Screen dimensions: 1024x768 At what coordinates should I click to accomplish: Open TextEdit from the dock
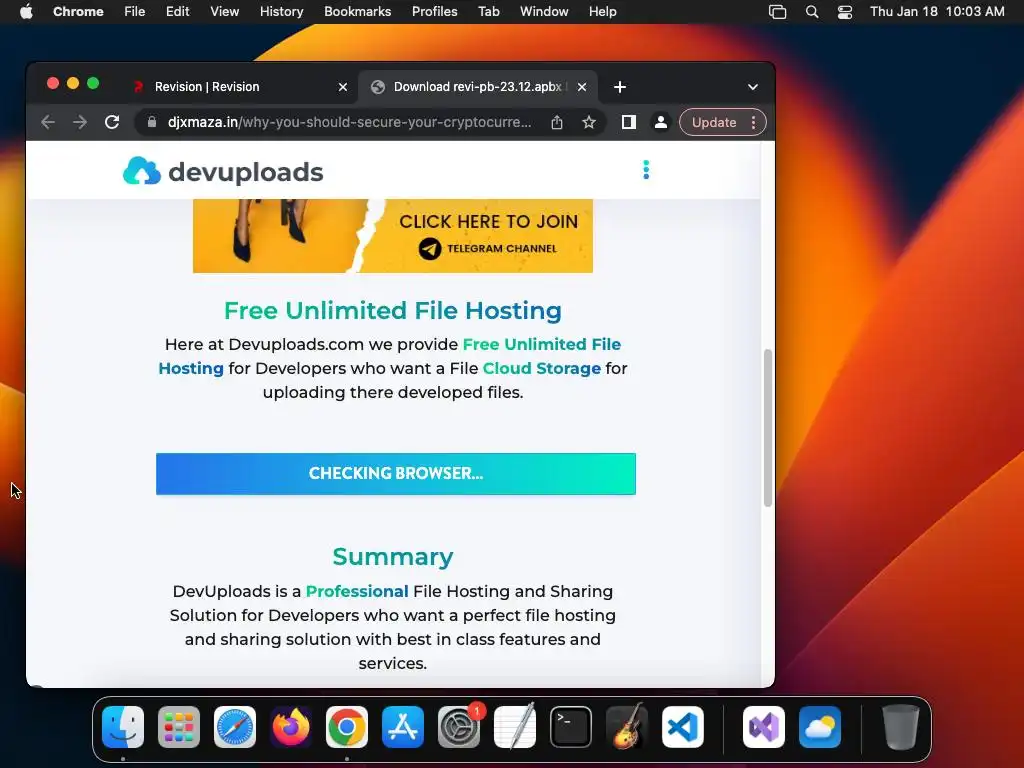click(515, 727)
